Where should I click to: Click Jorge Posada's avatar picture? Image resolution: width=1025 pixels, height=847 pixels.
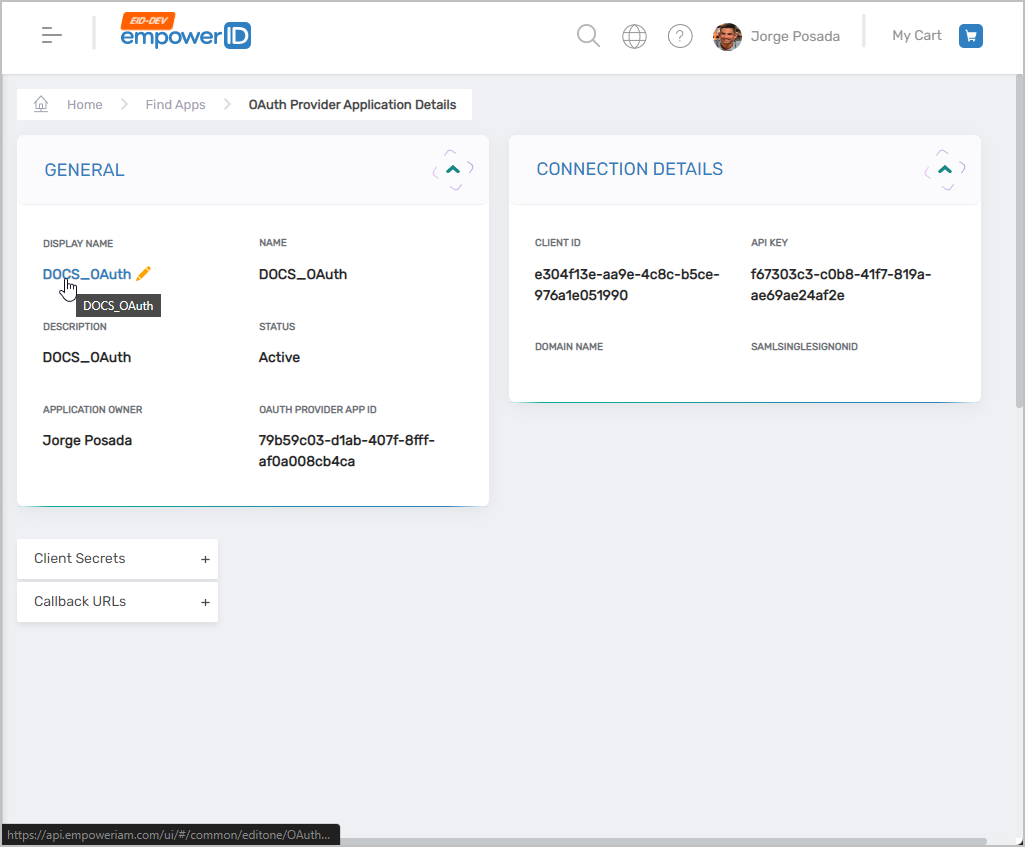click(727, 37)
